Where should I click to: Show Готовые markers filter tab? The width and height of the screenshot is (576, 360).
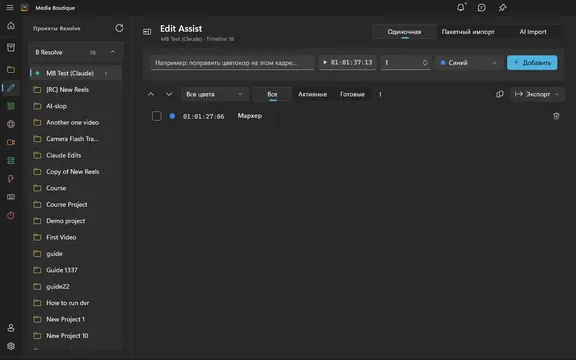click(352, 94)
